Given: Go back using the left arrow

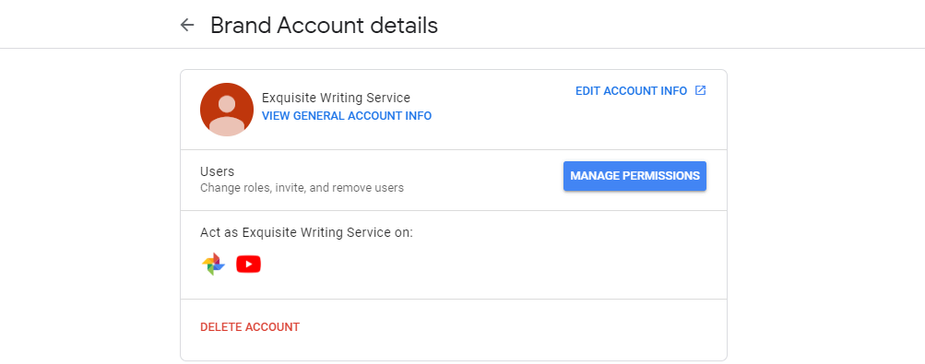Looking at the screenshot, I should [x=187, y=25].
